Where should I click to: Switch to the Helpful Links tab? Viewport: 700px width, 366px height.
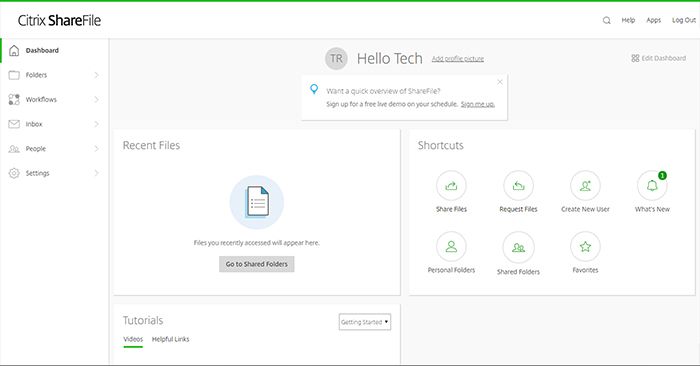171,339
